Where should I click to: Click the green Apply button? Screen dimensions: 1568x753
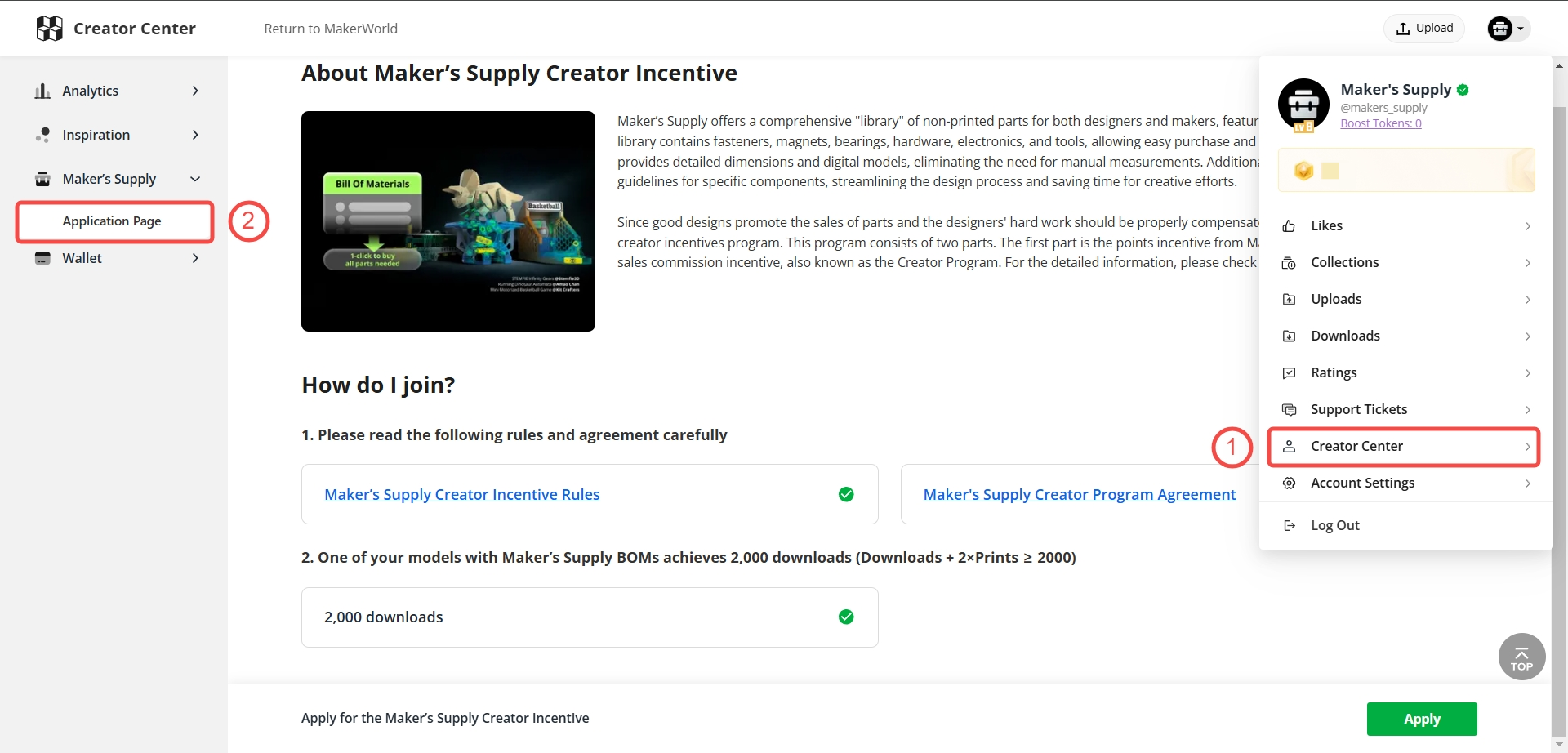click(x=1422, y=719)
